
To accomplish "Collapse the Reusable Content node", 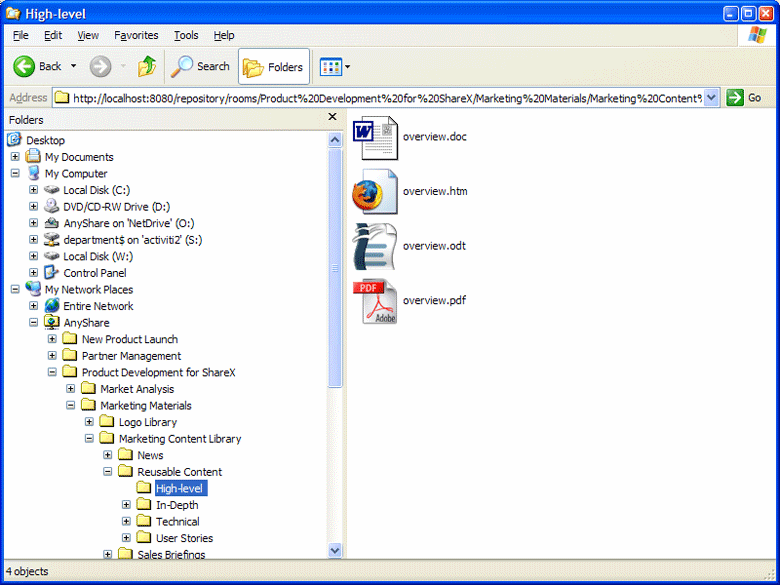I will click(x=107, y=472).
